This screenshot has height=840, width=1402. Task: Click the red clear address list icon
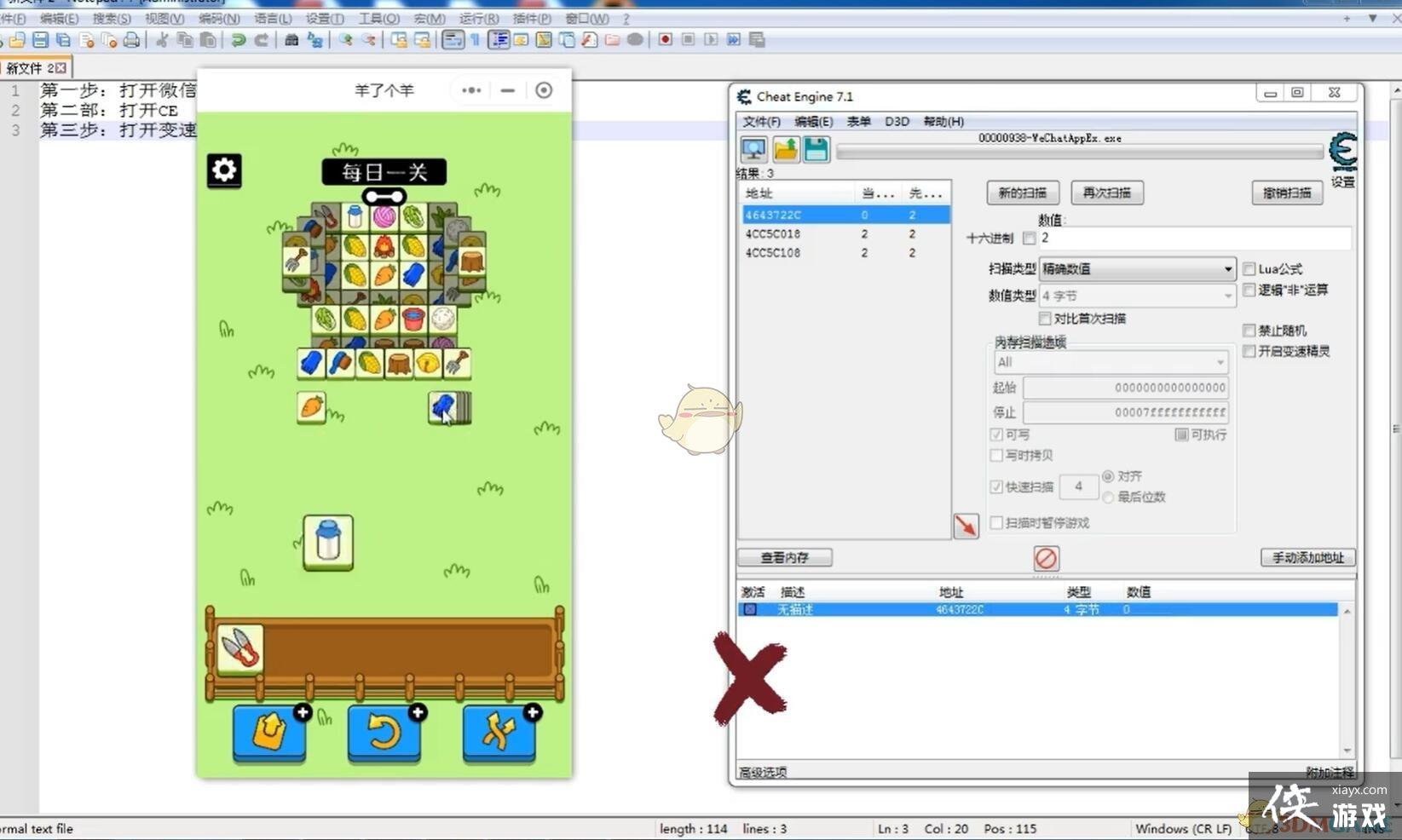pyautogui.click(x=1046, y=559)
